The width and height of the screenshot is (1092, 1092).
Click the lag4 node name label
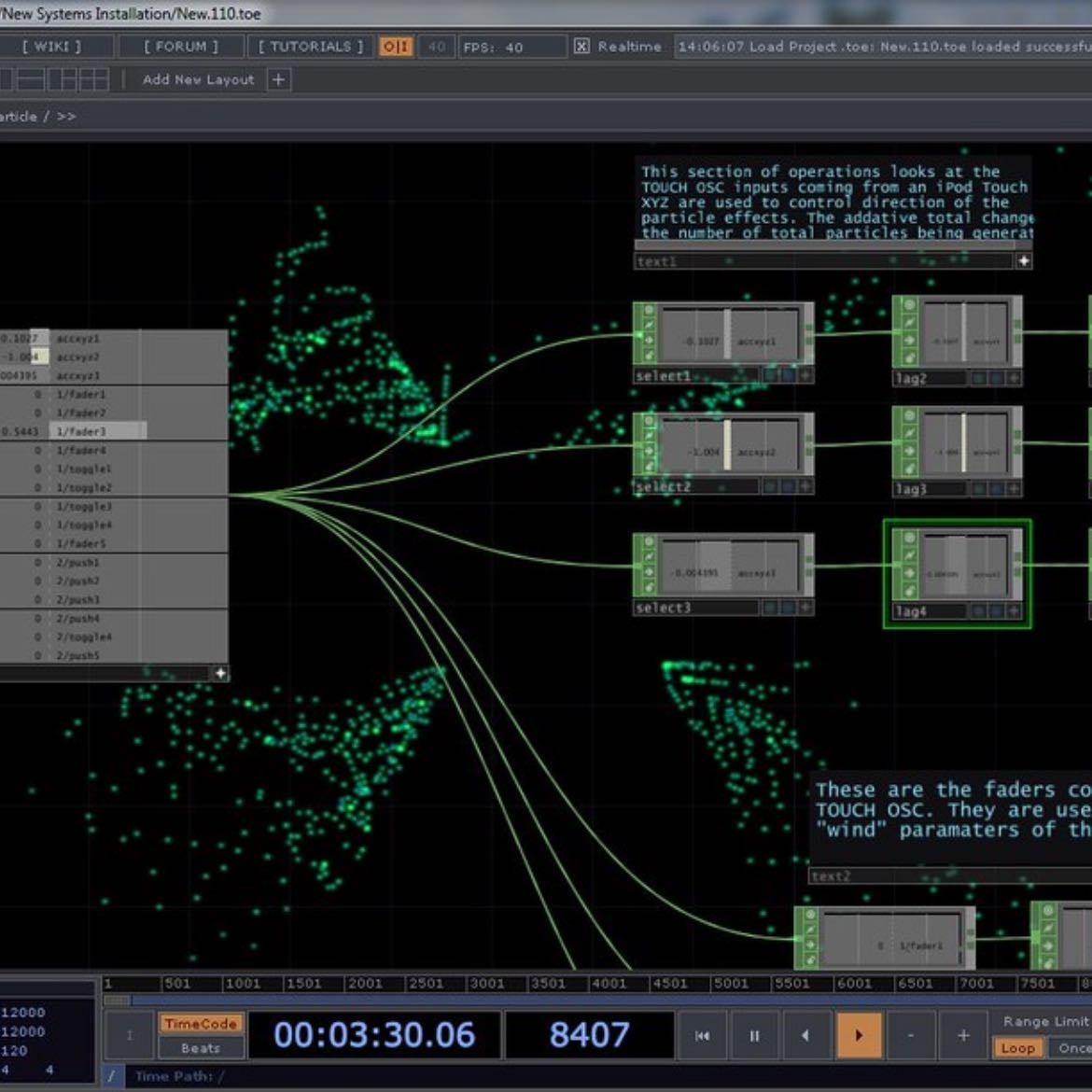tap(912, 611)
